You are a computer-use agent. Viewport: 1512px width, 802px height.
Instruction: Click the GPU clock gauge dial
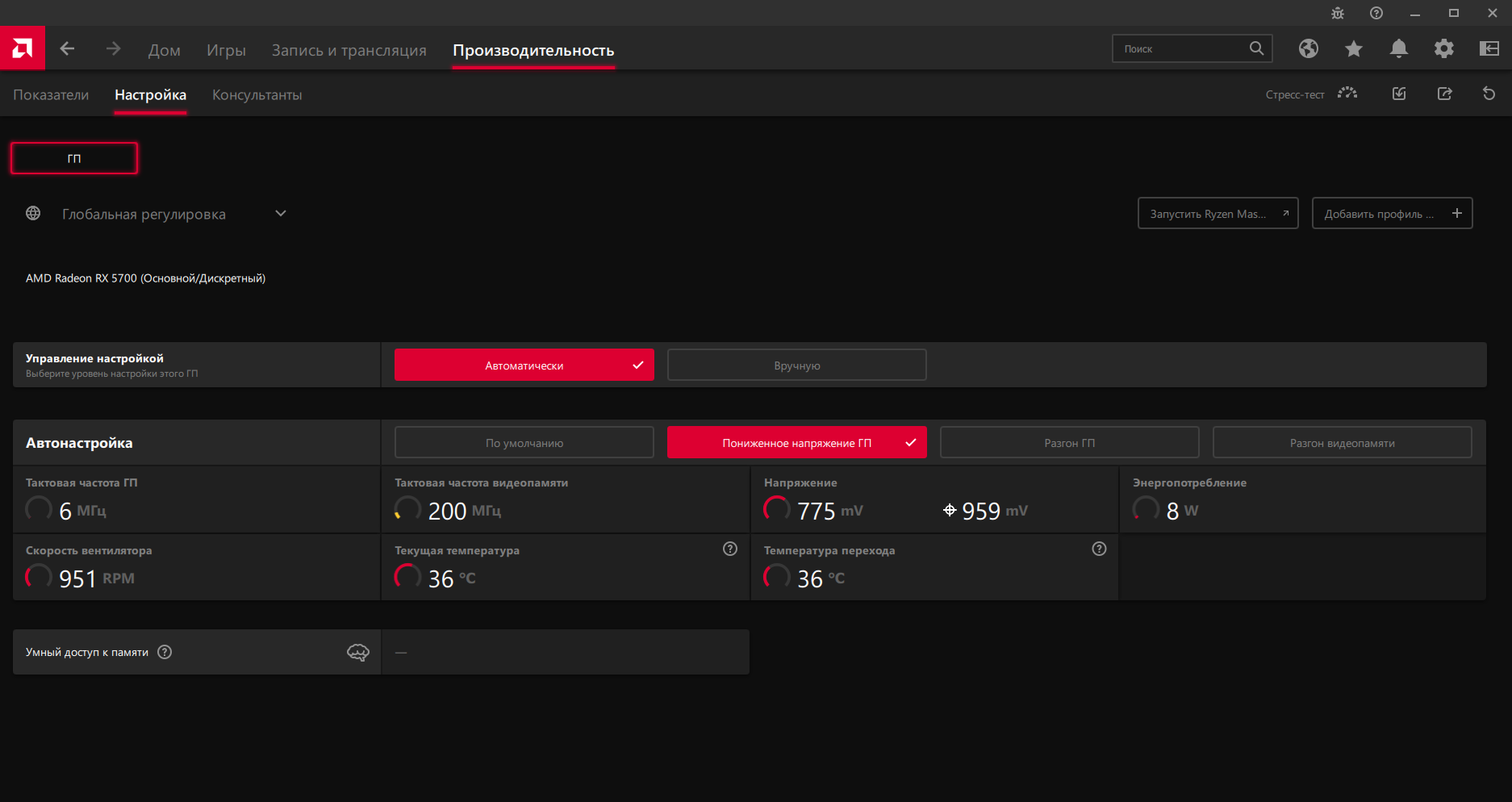click(39, 509)
